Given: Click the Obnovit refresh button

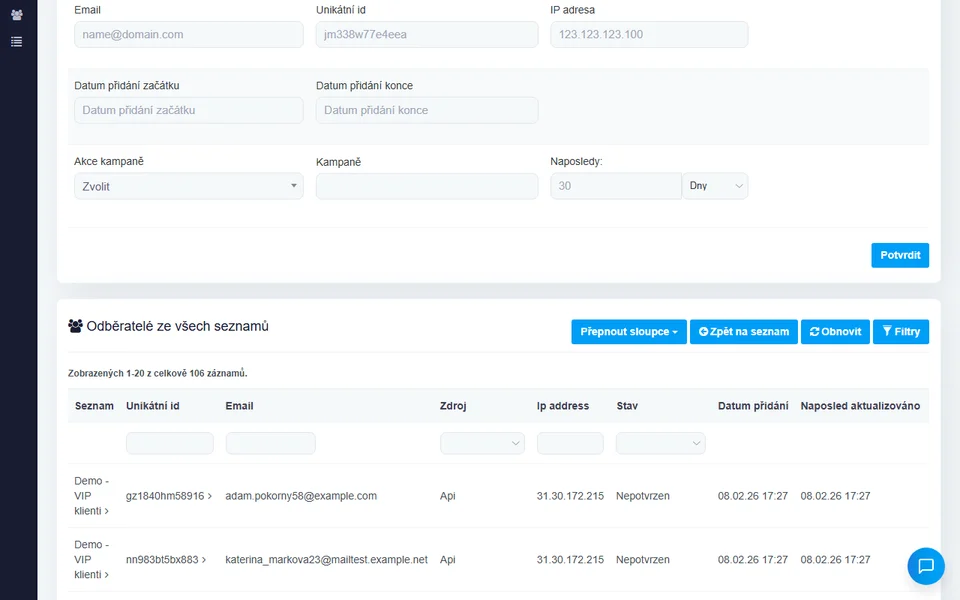Looking at the screenshot, I should [x=834, y=332].
